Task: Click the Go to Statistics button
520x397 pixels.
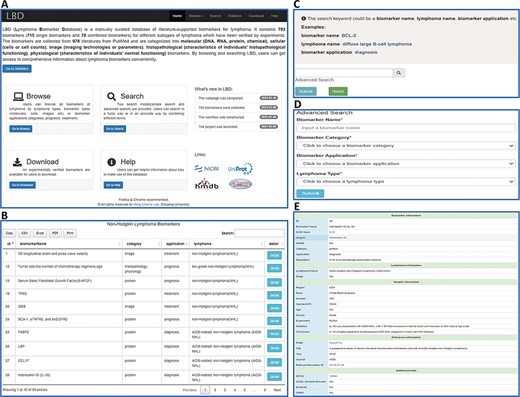Action: point(17,69)
